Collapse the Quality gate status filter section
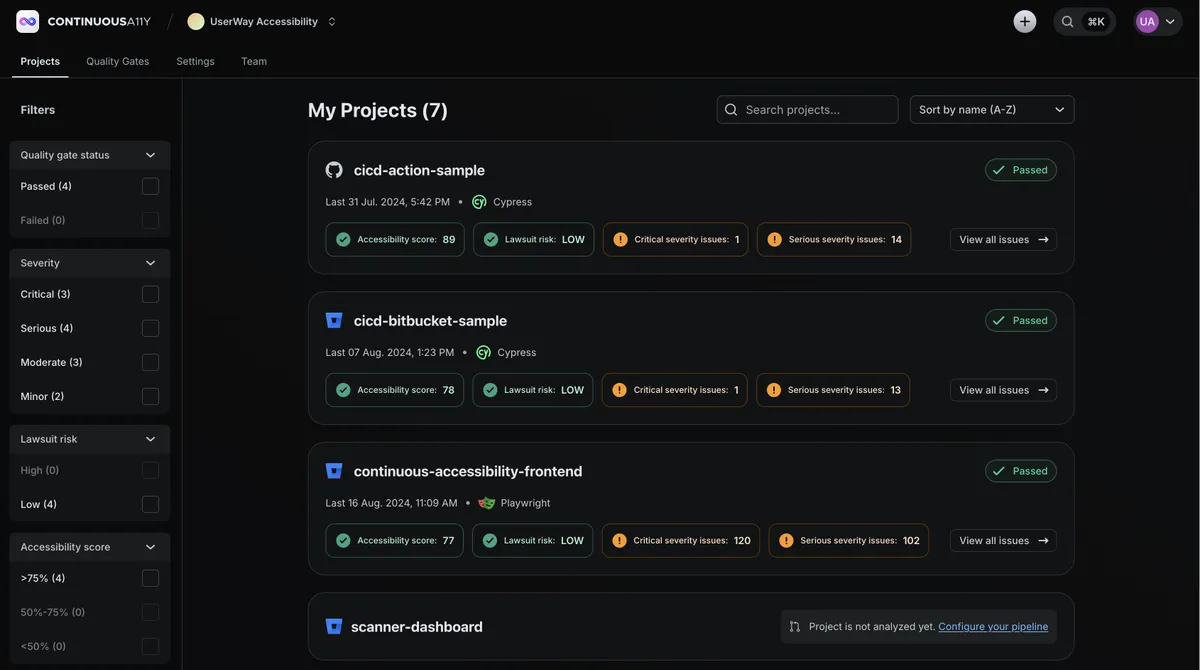1200x670 pixels. point(90,155)
